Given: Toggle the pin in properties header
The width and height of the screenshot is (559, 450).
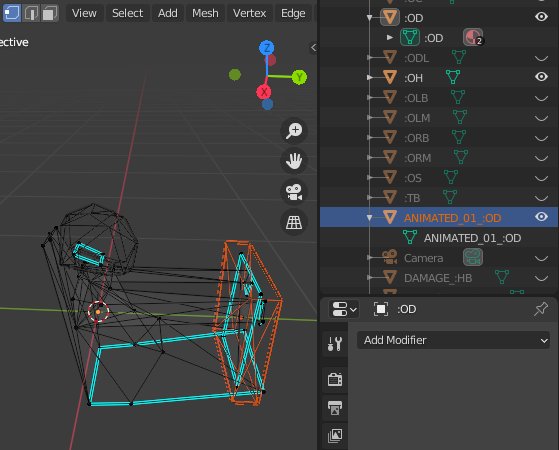Looking at the screenshot, I should click(x=541, y=309).
